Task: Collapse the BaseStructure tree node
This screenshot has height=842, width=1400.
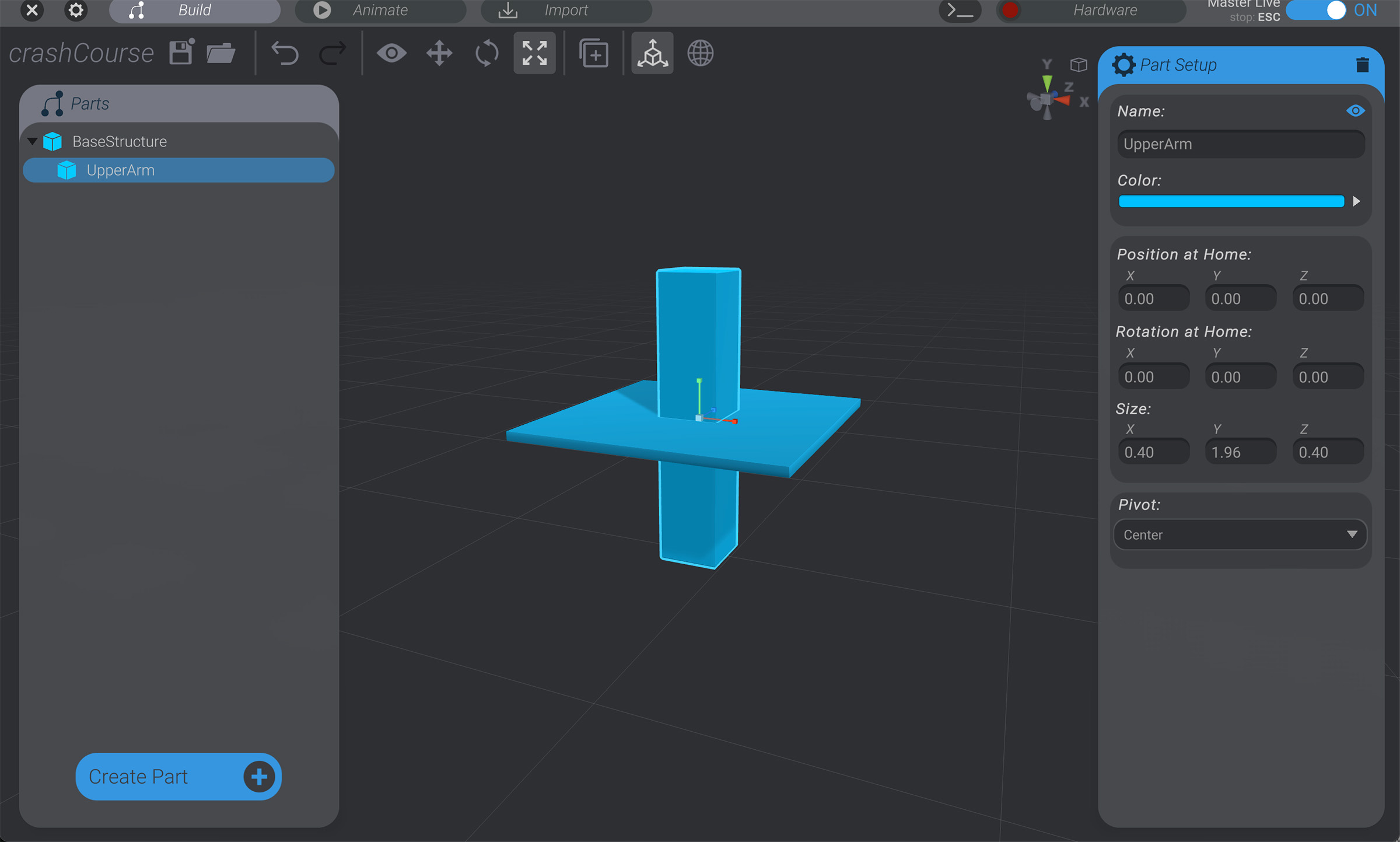Action: tap(33, 141)
